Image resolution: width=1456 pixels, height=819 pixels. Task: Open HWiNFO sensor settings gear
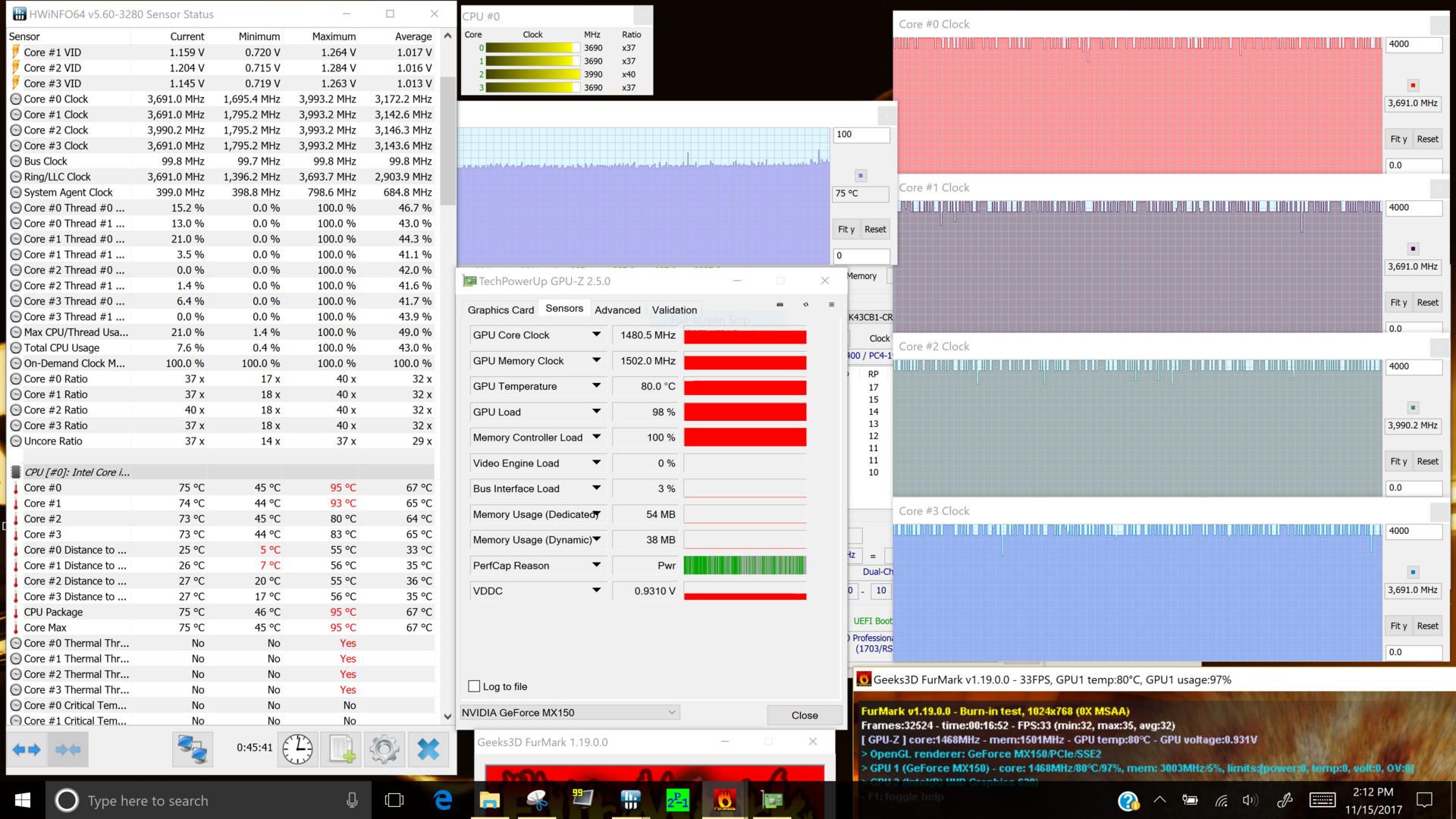point(384,750)
